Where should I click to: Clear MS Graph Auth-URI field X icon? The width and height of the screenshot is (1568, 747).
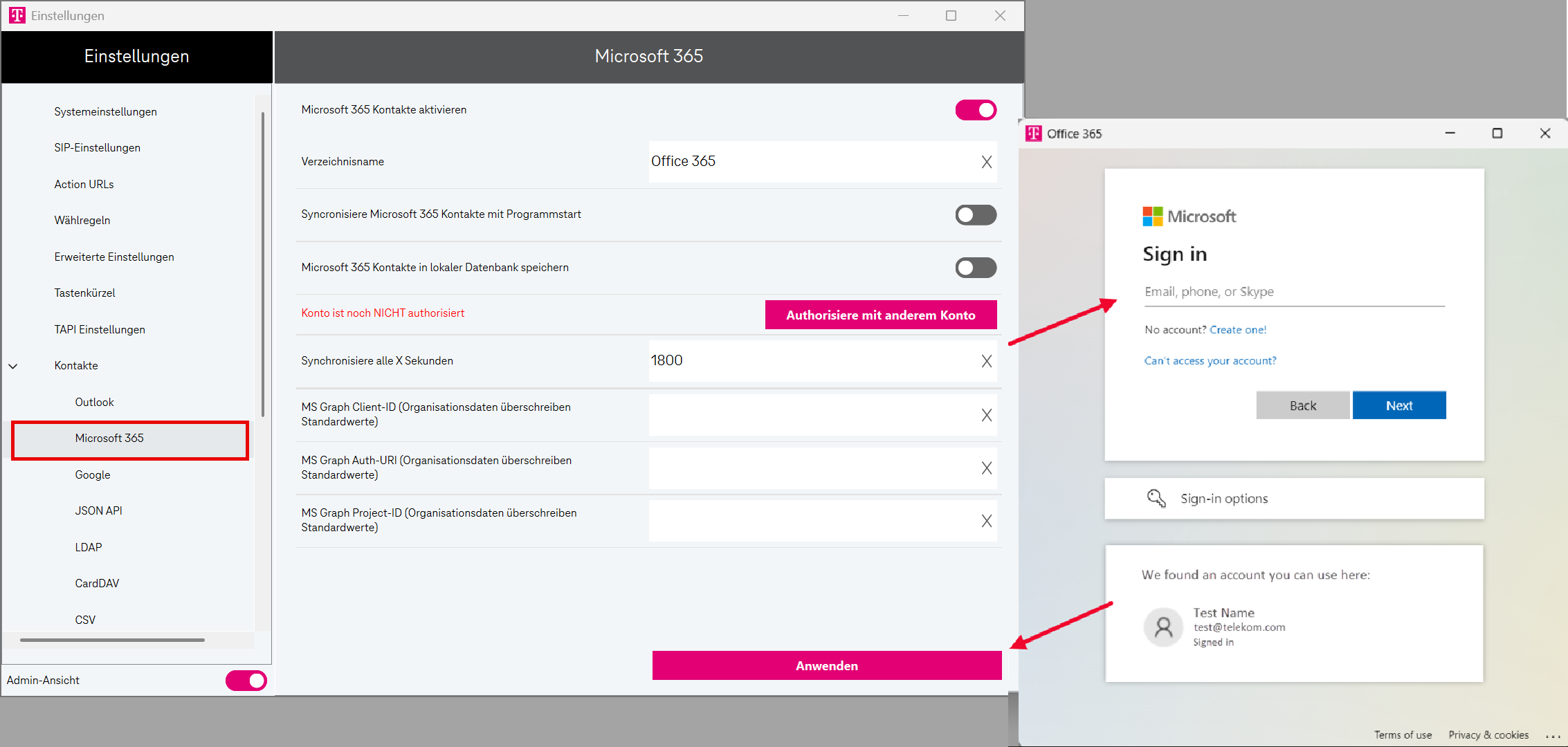(986, 468)
